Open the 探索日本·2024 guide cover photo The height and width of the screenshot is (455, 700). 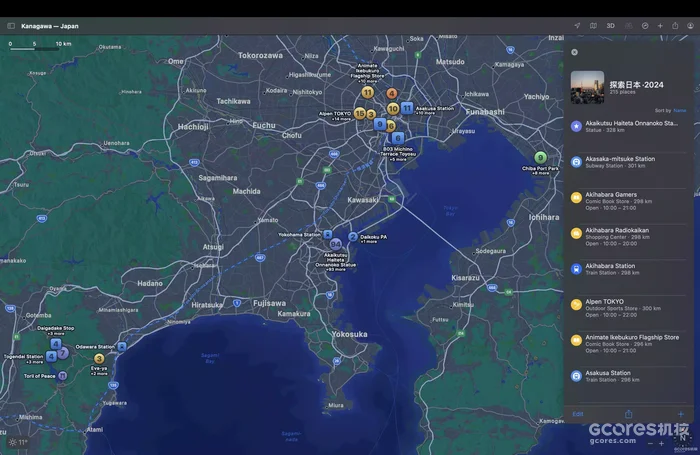pos(587,87)
